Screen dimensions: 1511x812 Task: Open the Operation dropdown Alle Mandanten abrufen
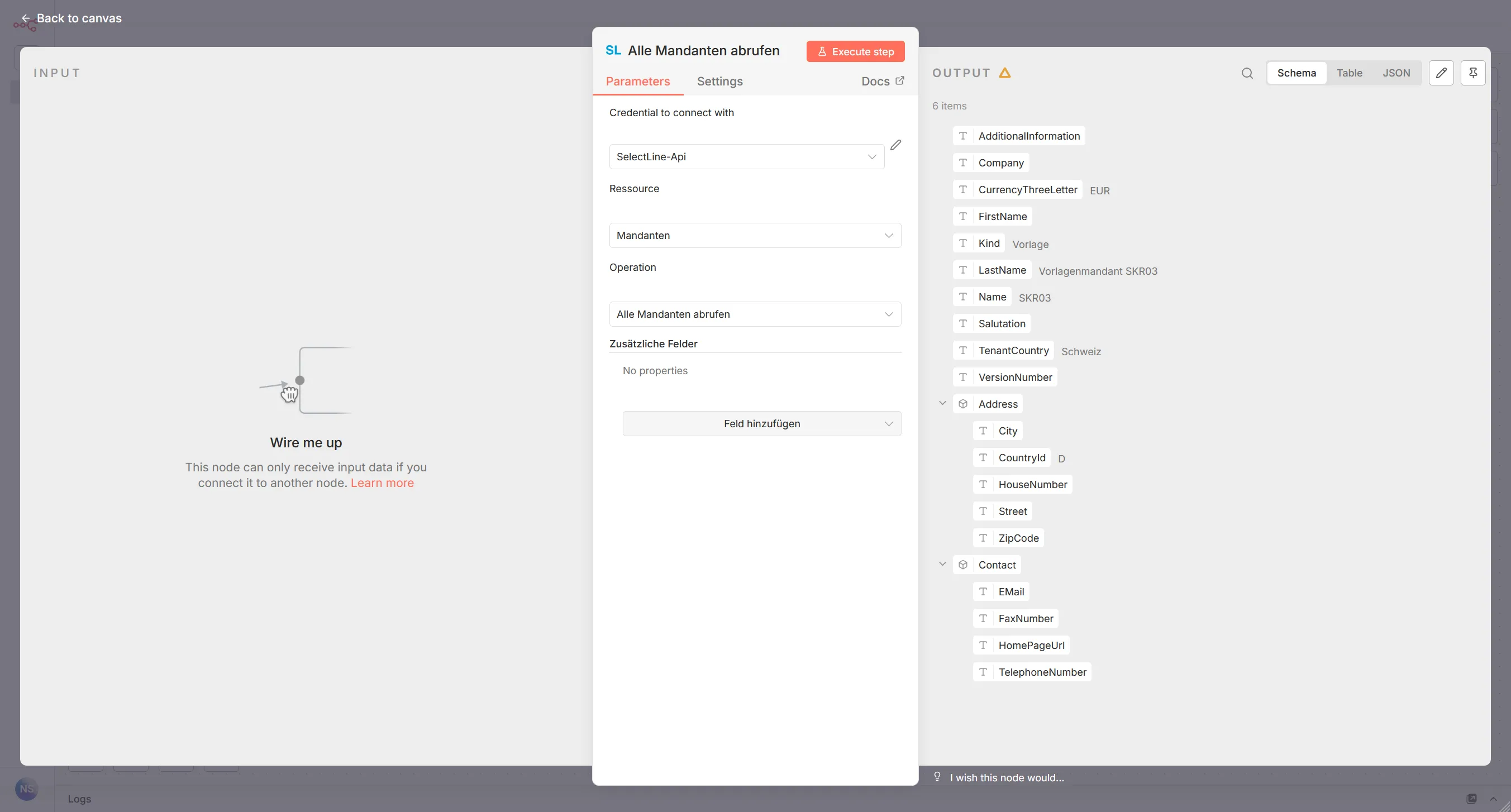click(x=755, y=314)
